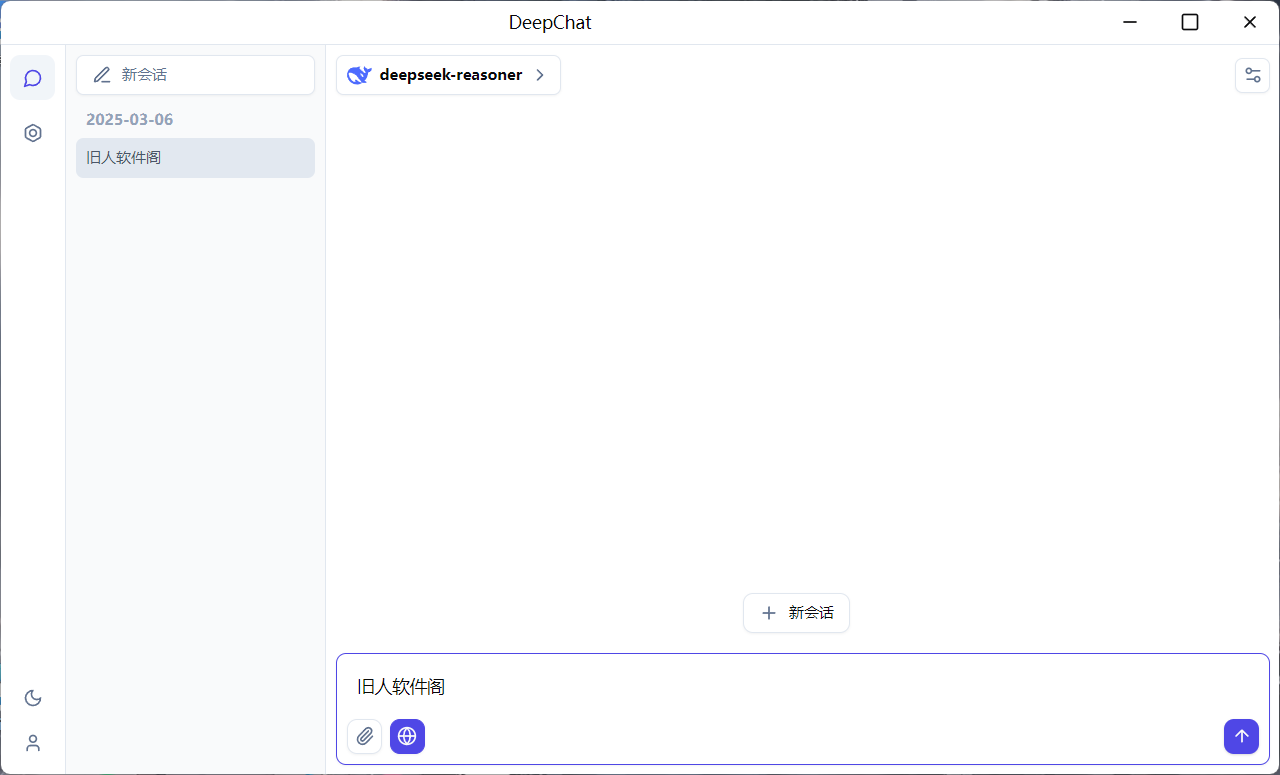Open settings via the hexagon sidebar icon

pyautogui.click(x=33, y=133)
